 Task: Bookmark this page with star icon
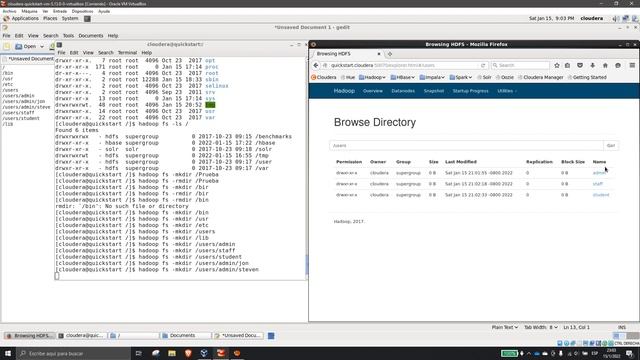click(x=557, y=65)
